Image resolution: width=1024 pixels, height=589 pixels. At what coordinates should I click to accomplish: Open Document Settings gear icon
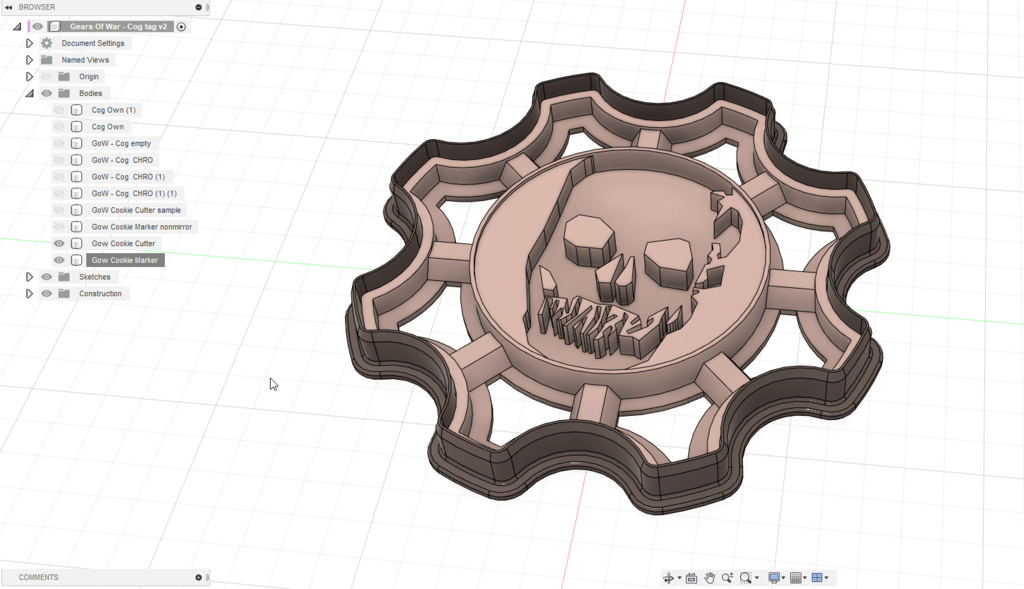click(x=45, y=43)
